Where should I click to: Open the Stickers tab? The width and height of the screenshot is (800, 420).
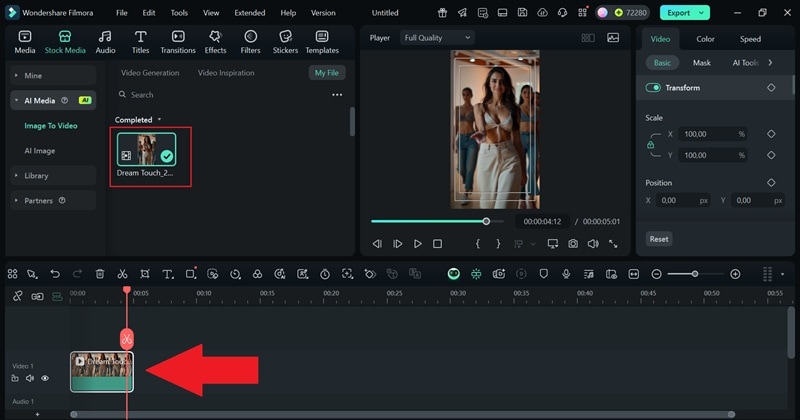[285, 42]
